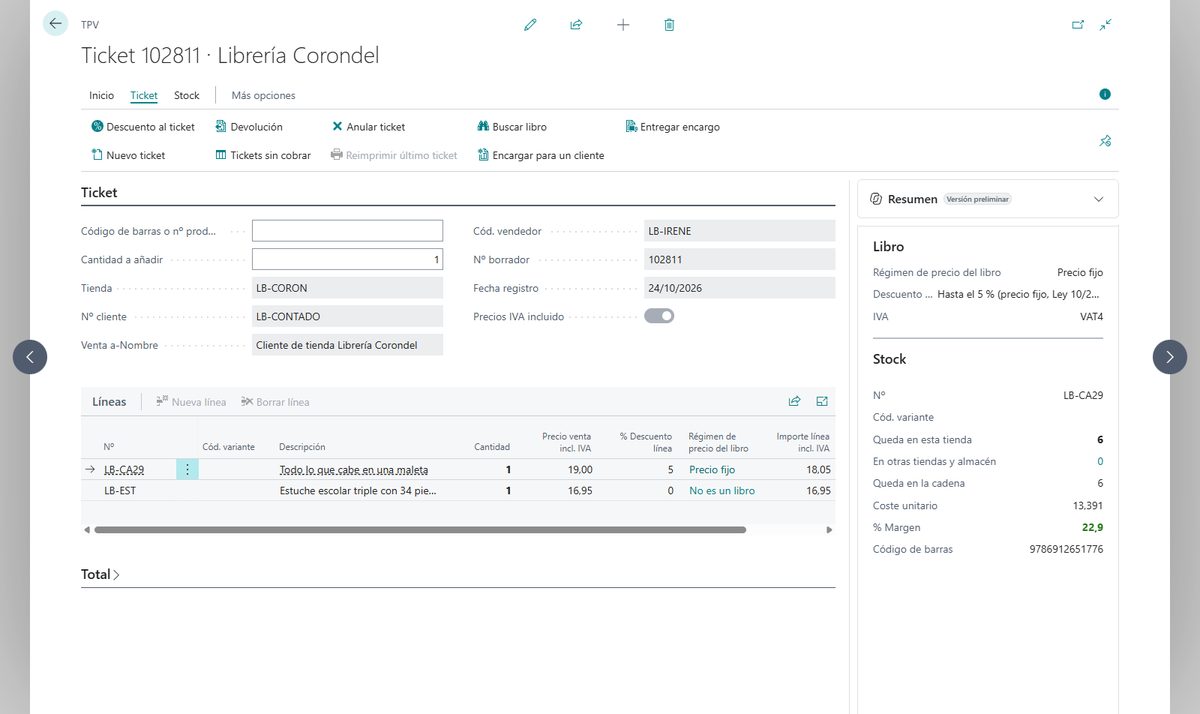The image size is (1200, 714).
Task: Open the share icon in header
Action: point(576,25)
